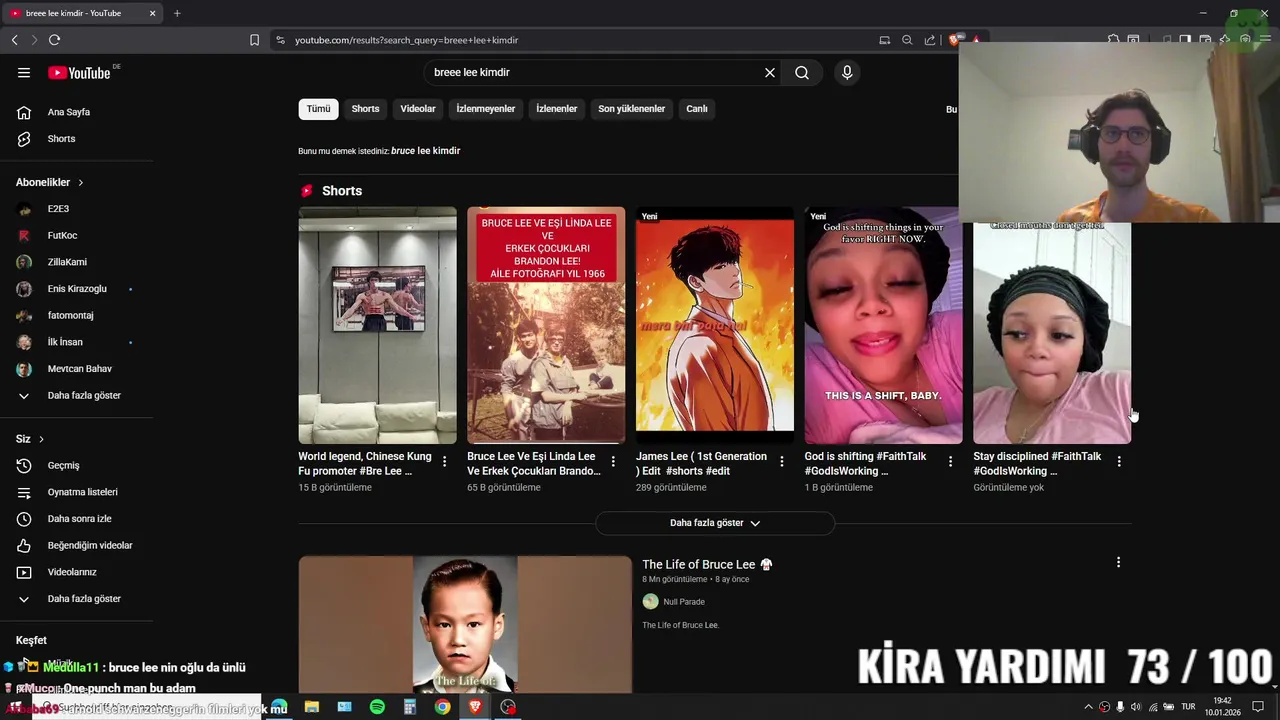The width and height of the screenshot is (1280, 720).
Task: Select the İzlenmeyenler filter chip
Action: pyautogui.click(x=486, y=109)
